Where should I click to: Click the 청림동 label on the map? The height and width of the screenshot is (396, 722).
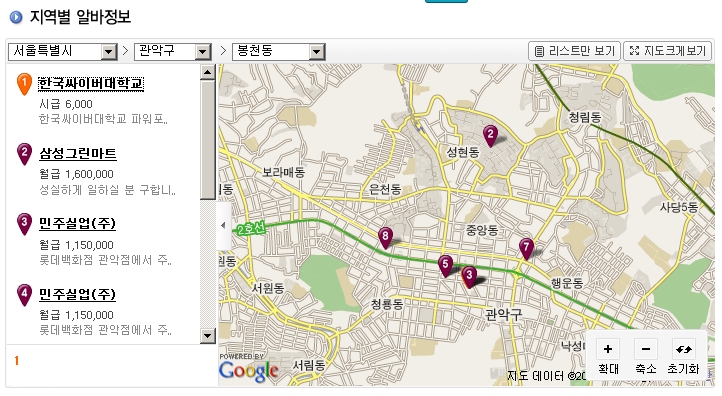coord(585,117)
